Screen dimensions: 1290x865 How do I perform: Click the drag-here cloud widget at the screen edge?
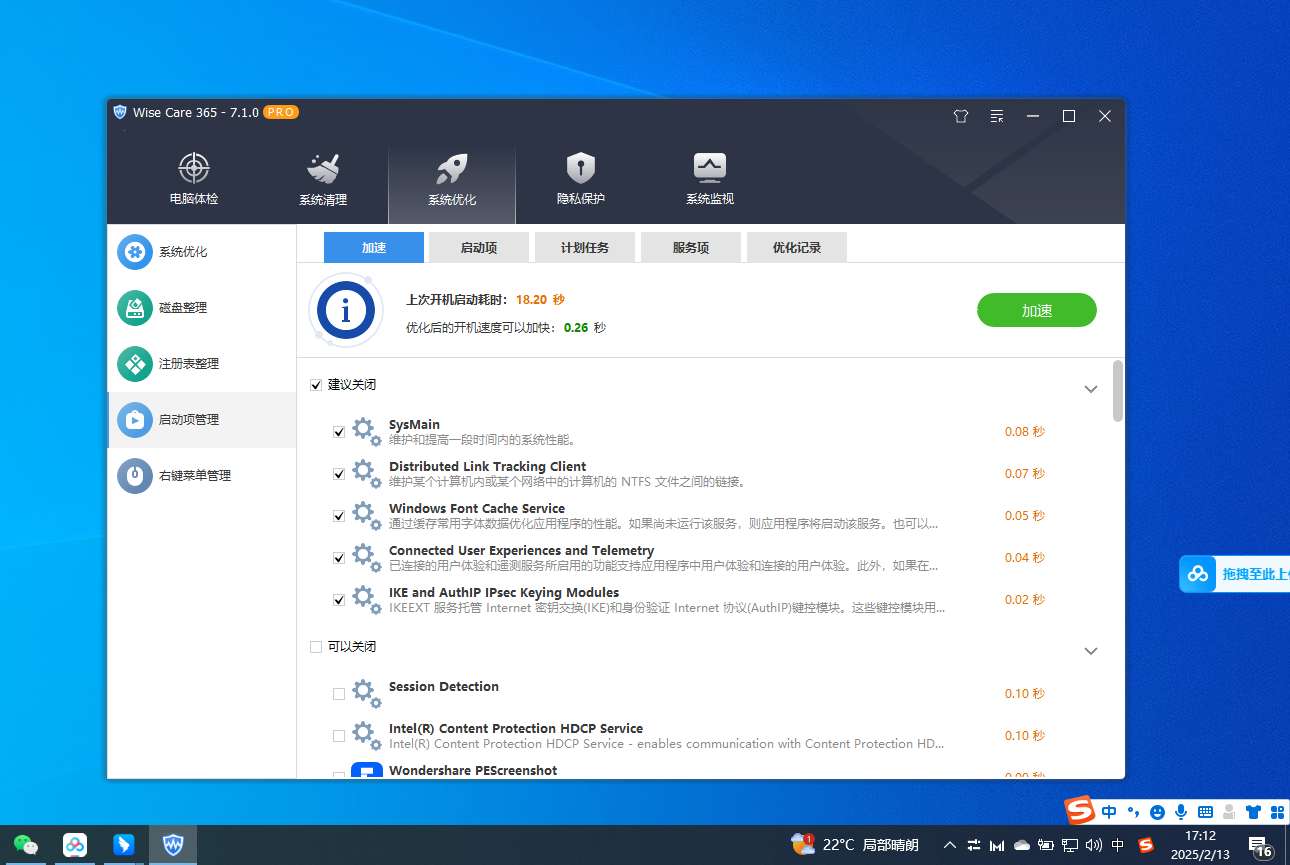(1234, 574)
